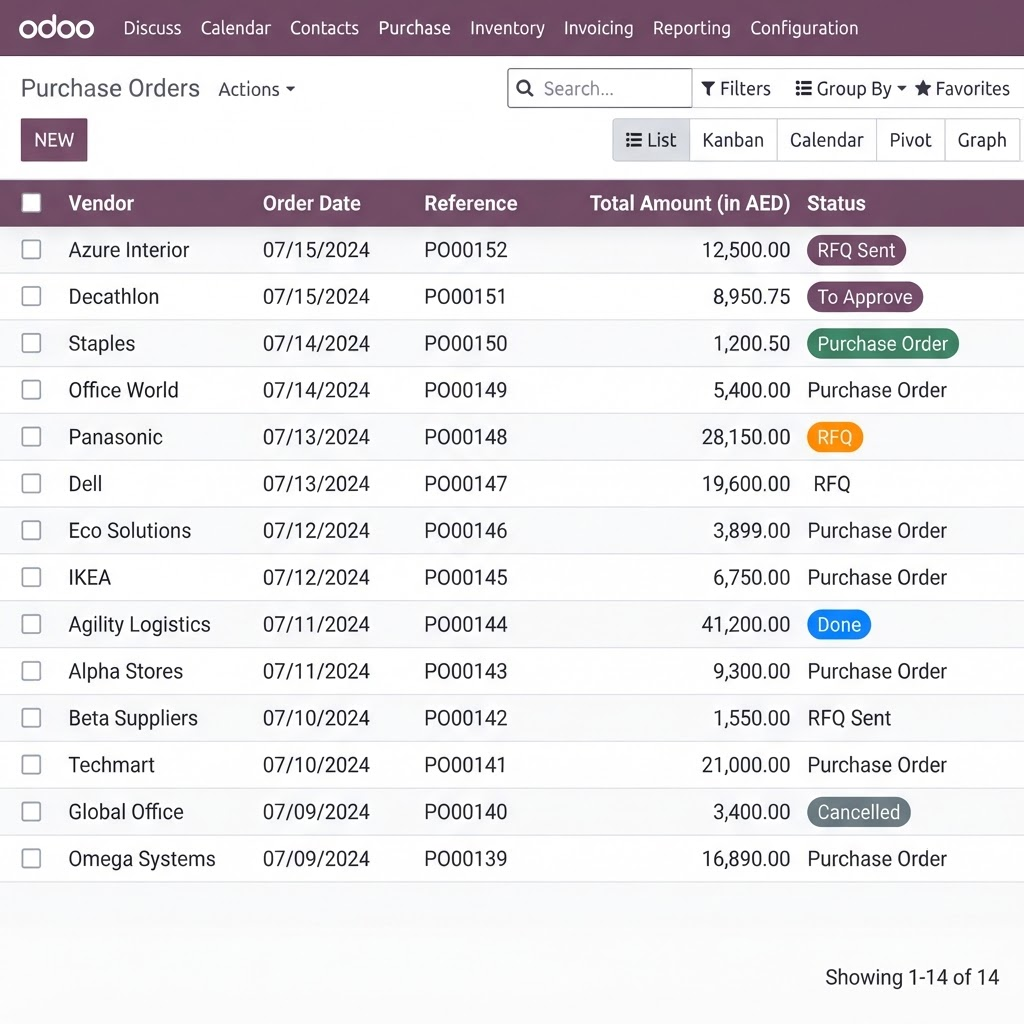The image size is (1024, 1024).
Task: Check the Omega Systems row checkbox
Action: tap(31, 858)
